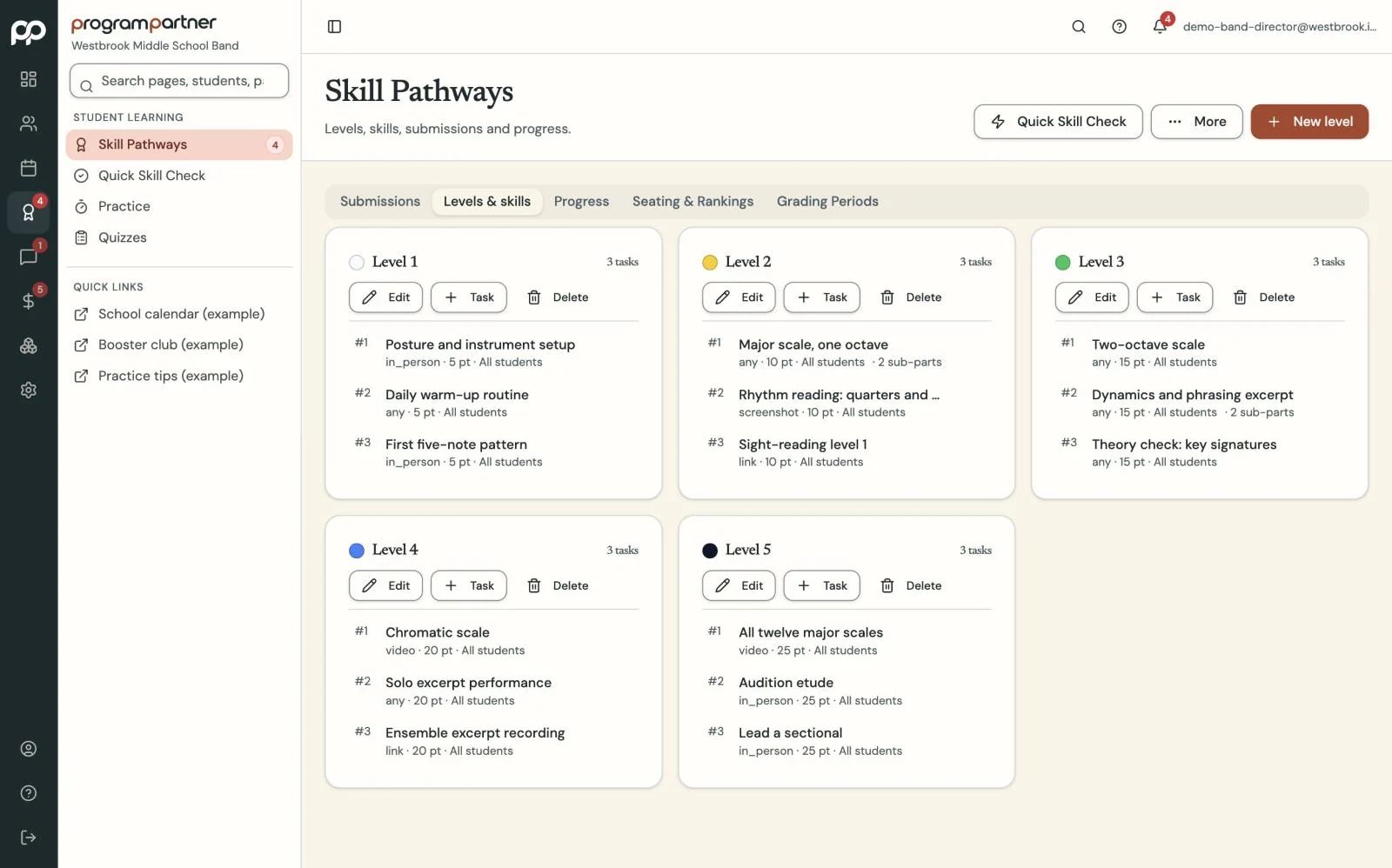Open the Seating & Rankings tab

coord(693,202)
